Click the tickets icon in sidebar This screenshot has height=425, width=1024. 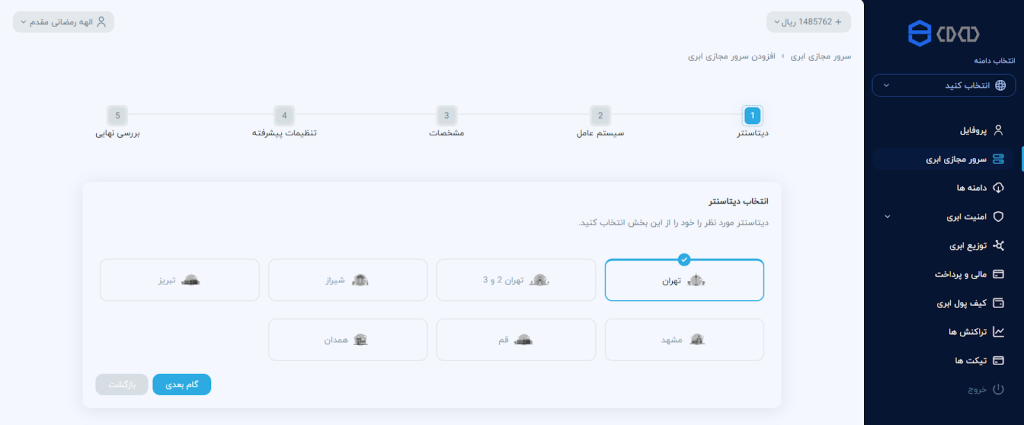click(997, 360)
